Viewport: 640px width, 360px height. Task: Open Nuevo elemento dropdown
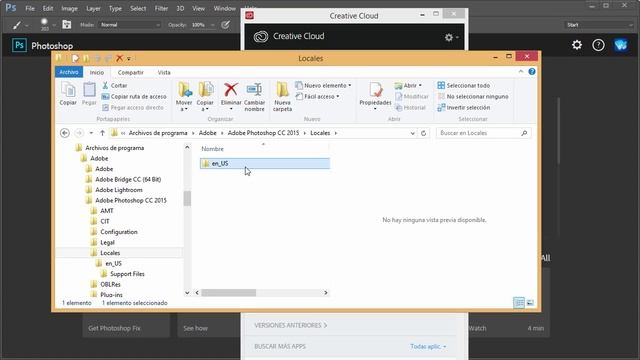(x=323, y=85)
